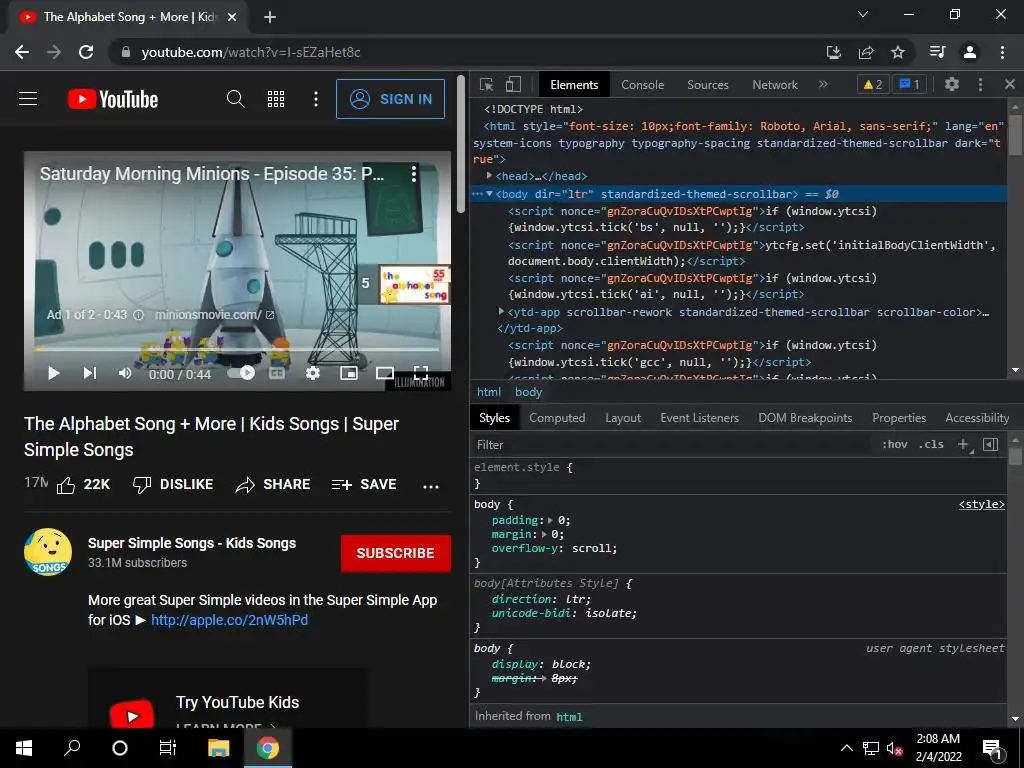The width and height of the screenshot is (1024, 768).
Task: Open YouTube settings three-dot menu
Action: pos(316,99)
